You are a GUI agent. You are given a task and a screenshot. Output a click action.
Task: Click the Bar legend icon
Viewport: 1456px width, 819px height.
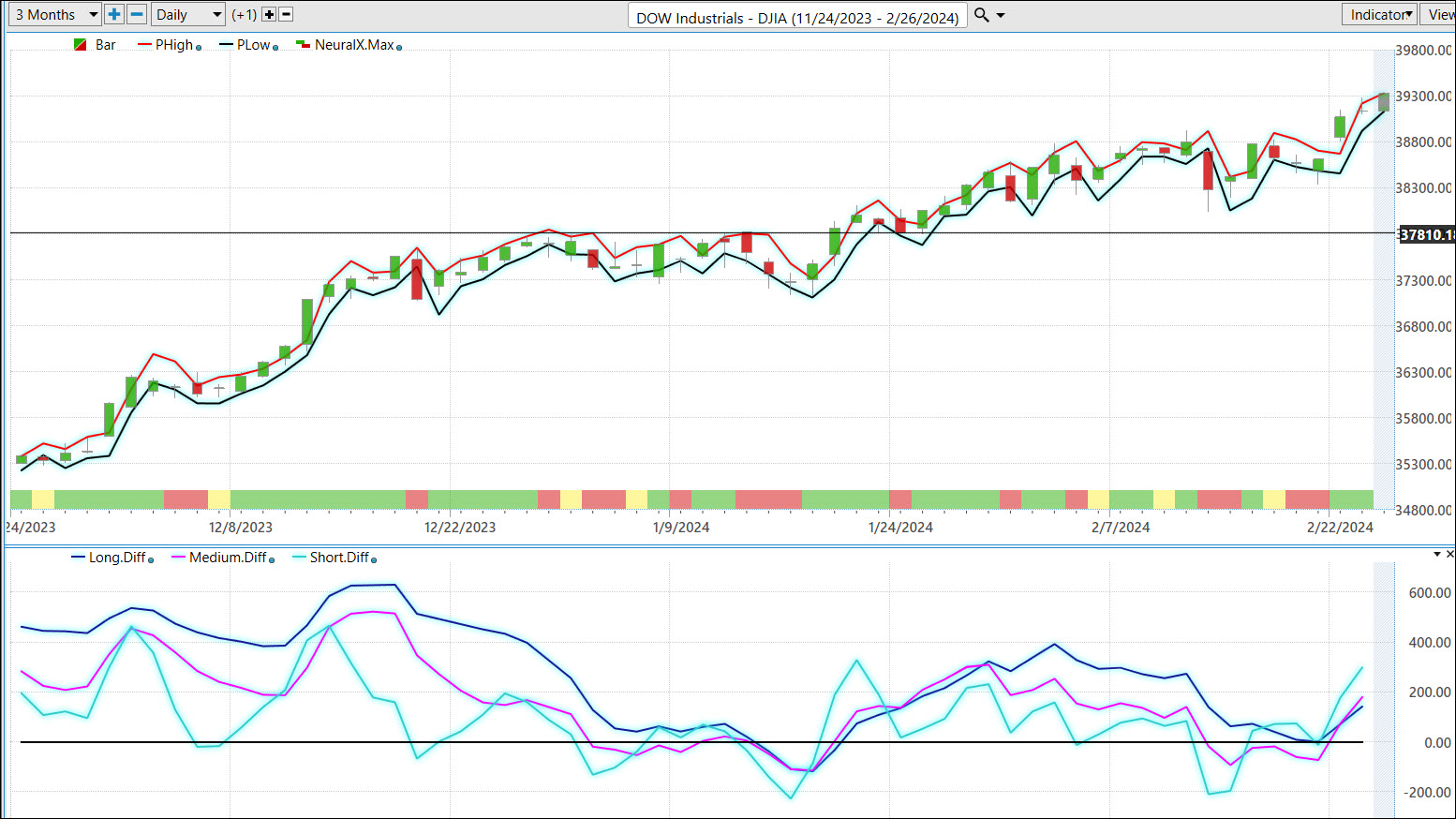tap(81, 45)
